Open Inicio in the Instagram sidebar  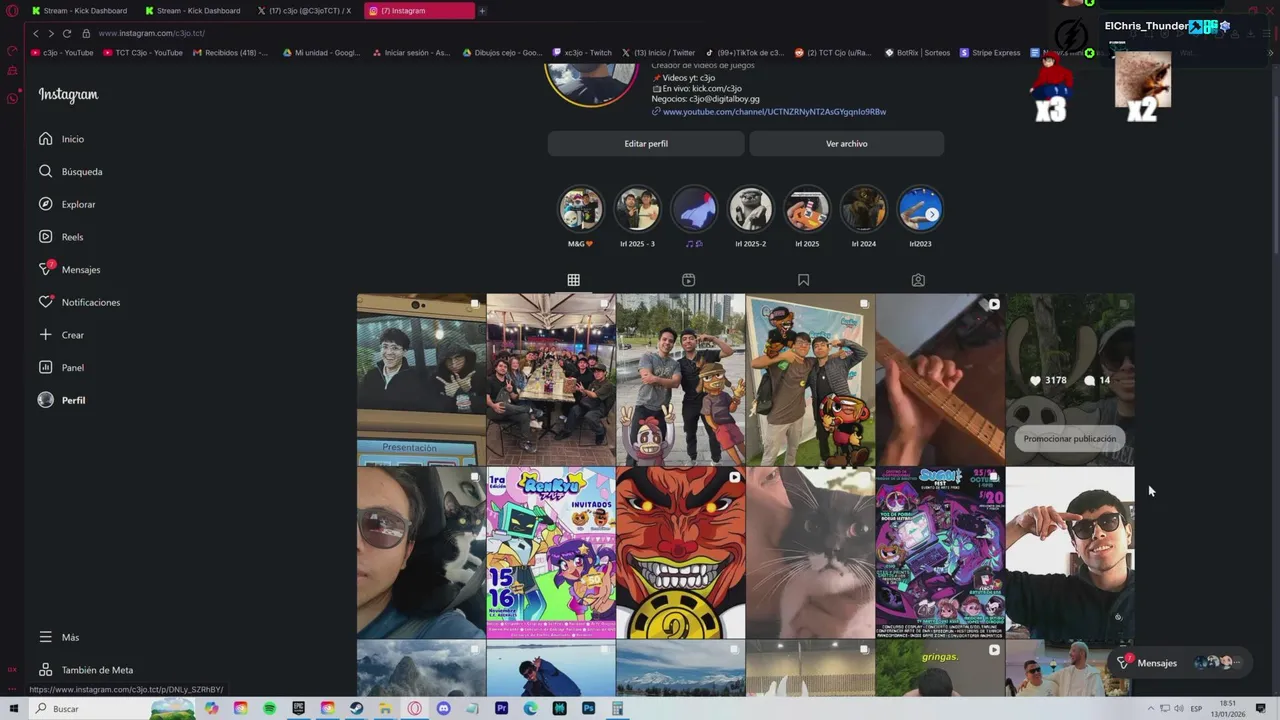[x=62, y=139]
